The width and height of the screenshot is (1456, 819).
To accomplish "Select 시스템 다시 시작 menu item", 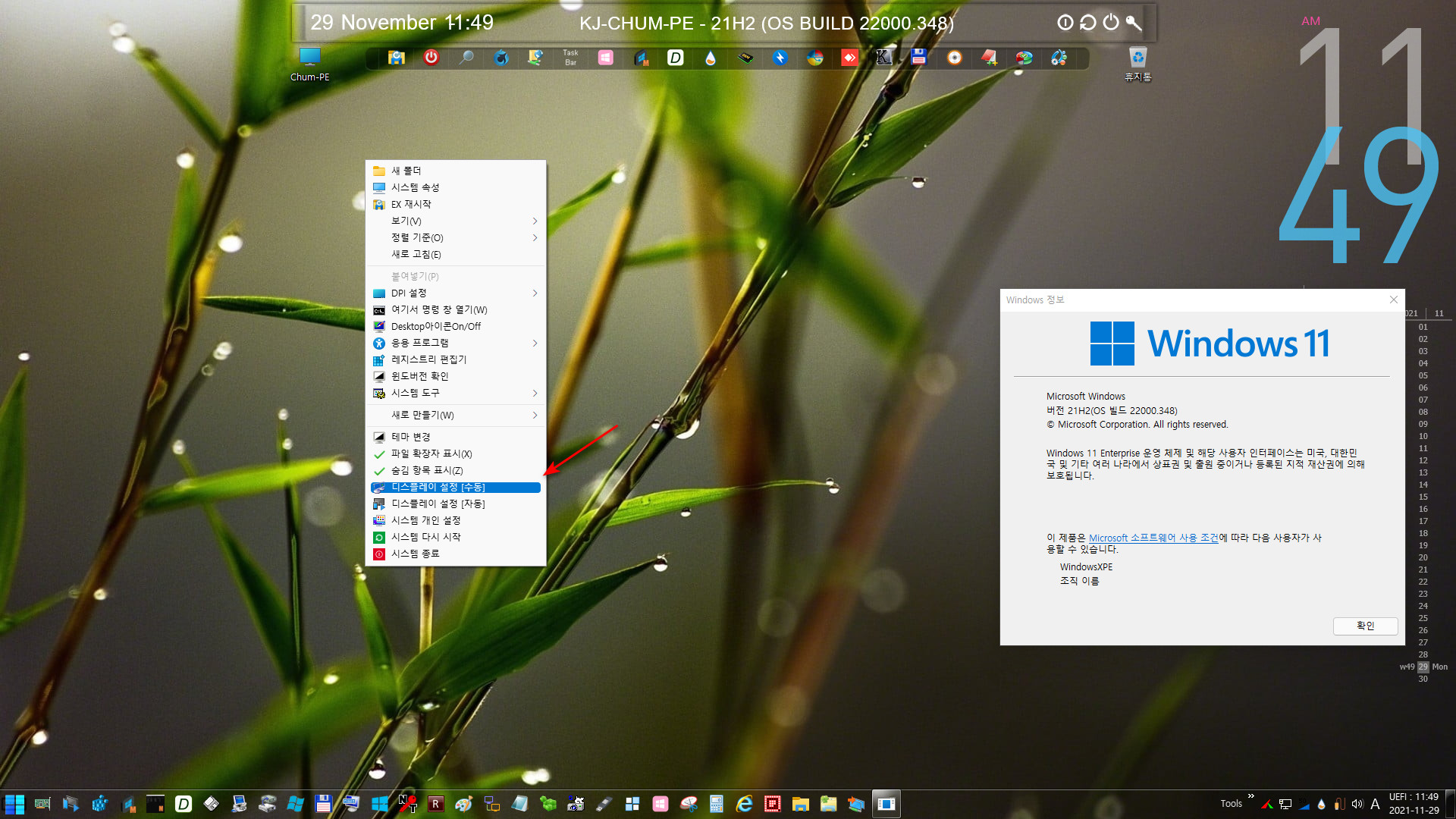I will point(455,537).
